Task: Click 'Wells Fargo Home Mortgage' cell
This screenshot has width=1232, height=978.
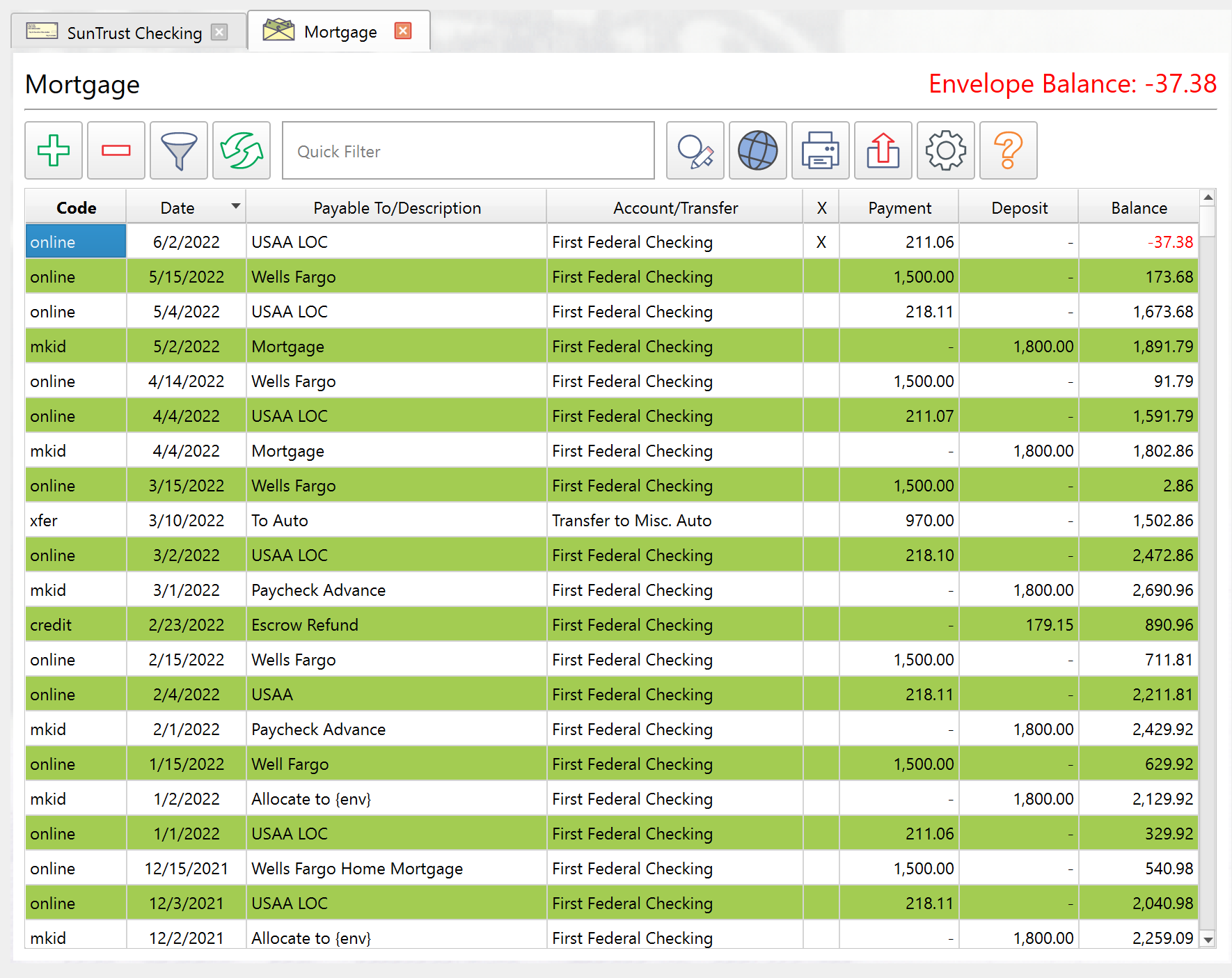Action: tap(397, 868)
